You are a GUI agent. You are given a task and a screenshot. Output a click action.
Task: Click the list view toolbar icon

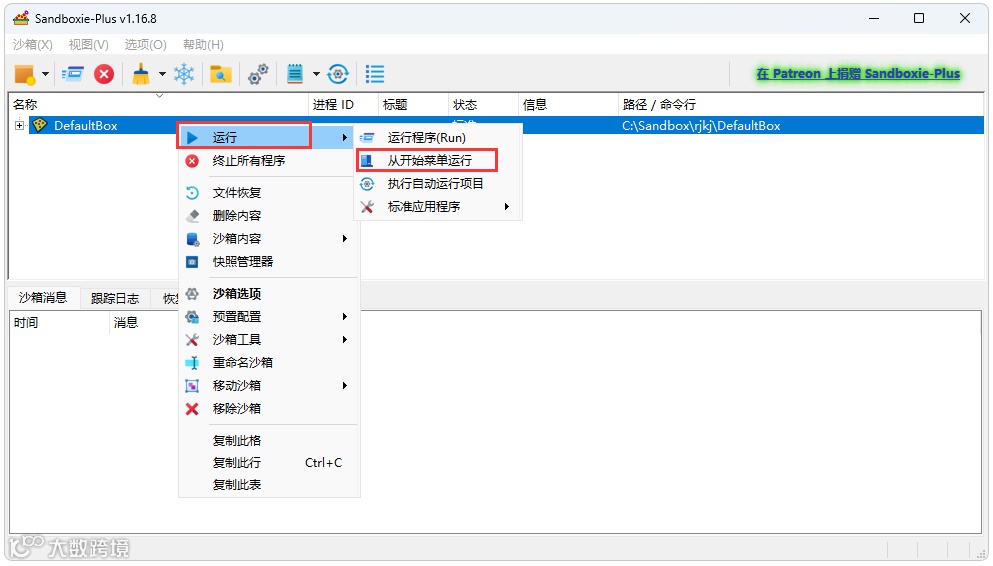point(375,74)
